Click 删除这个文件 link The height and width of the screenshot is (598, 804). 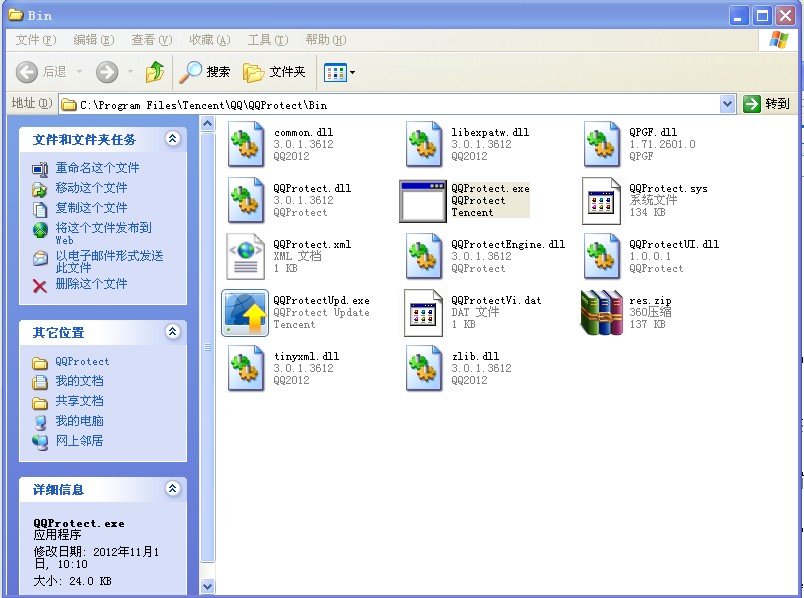[x=91, y=284]
